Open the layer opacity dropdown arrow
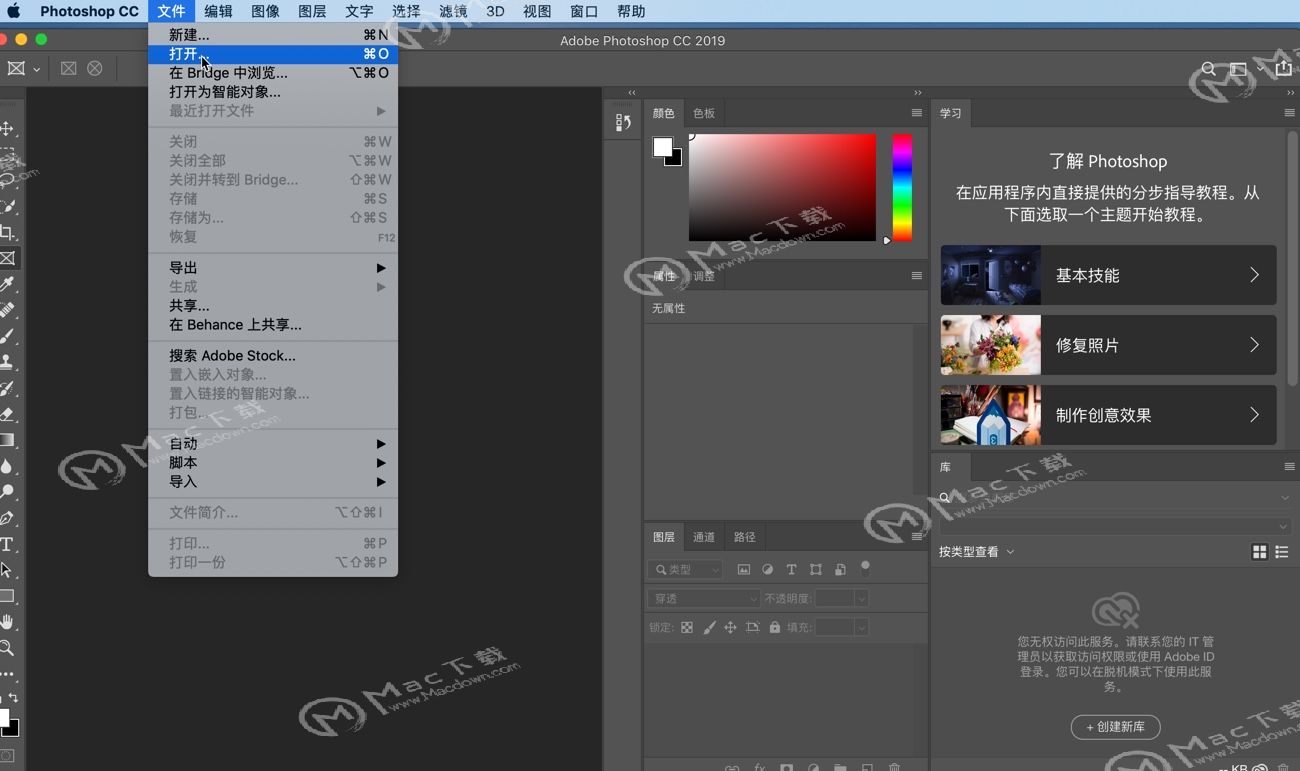The height and width of the screenshot is (771, 1300). (861, 598)
